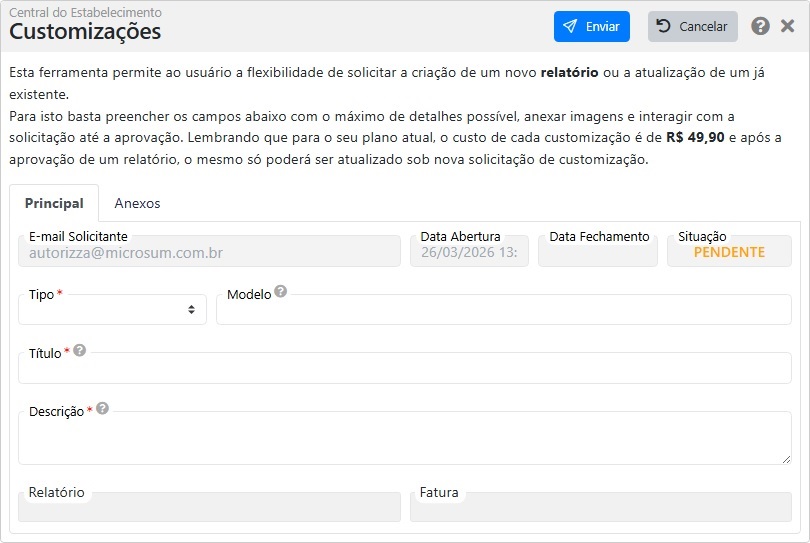The image size is (810, 543).
Task: Switch to the Principal tab
Action: (54, 203)
